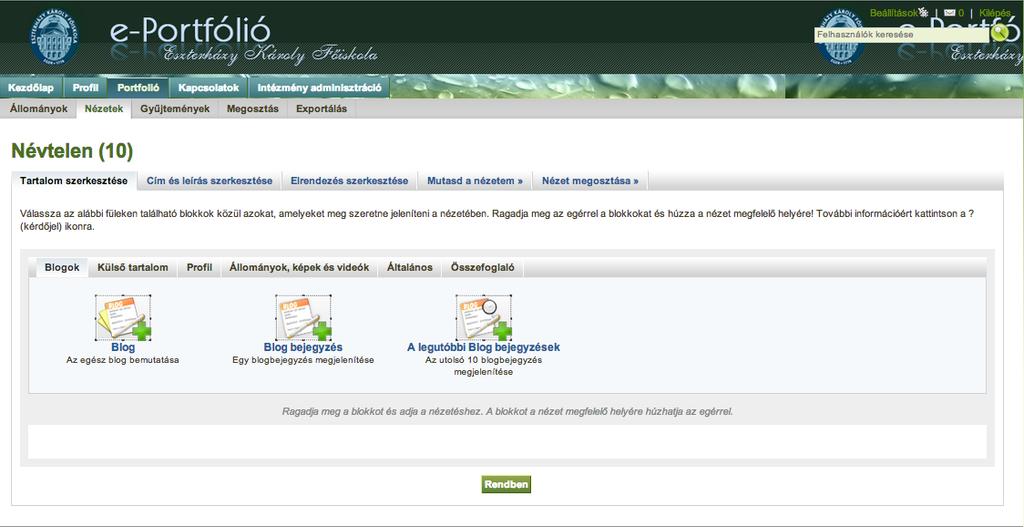Select the Portfólió main menu item

coord(138,88)
